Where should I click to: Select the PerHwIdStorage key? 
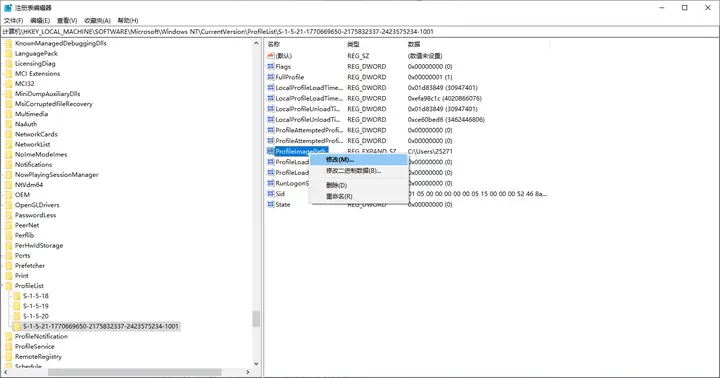tap(39, 245)
